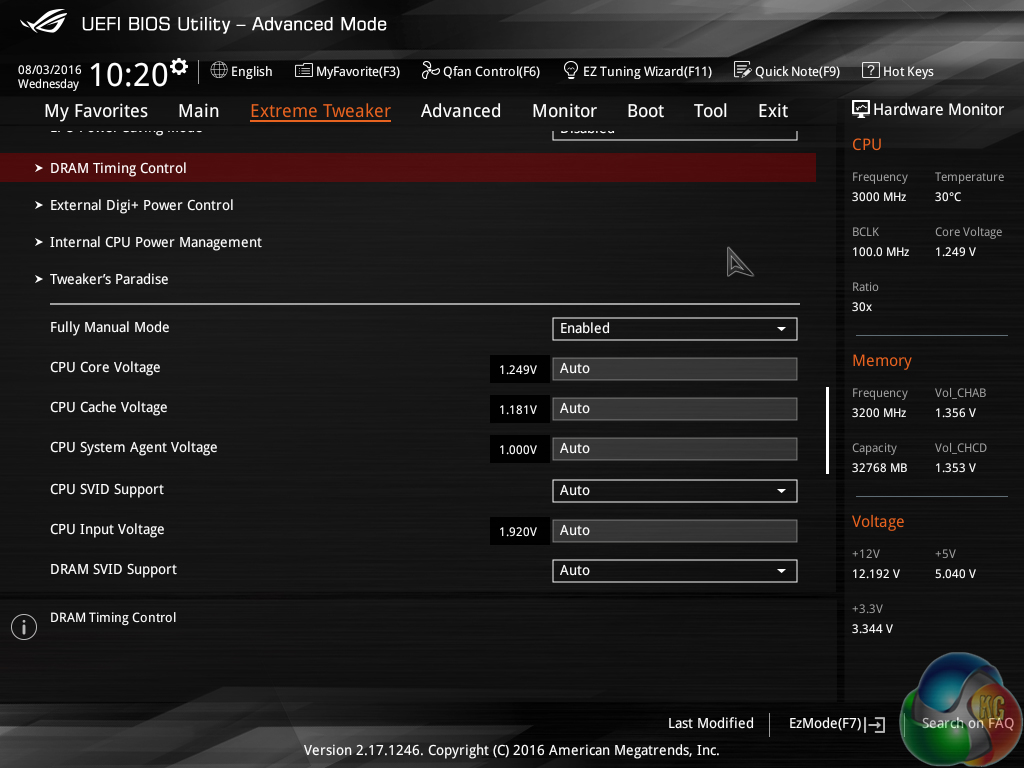Viewport: 1024px width, 768px height.
Task: Click English language selector
Action: tap(241, 71)
